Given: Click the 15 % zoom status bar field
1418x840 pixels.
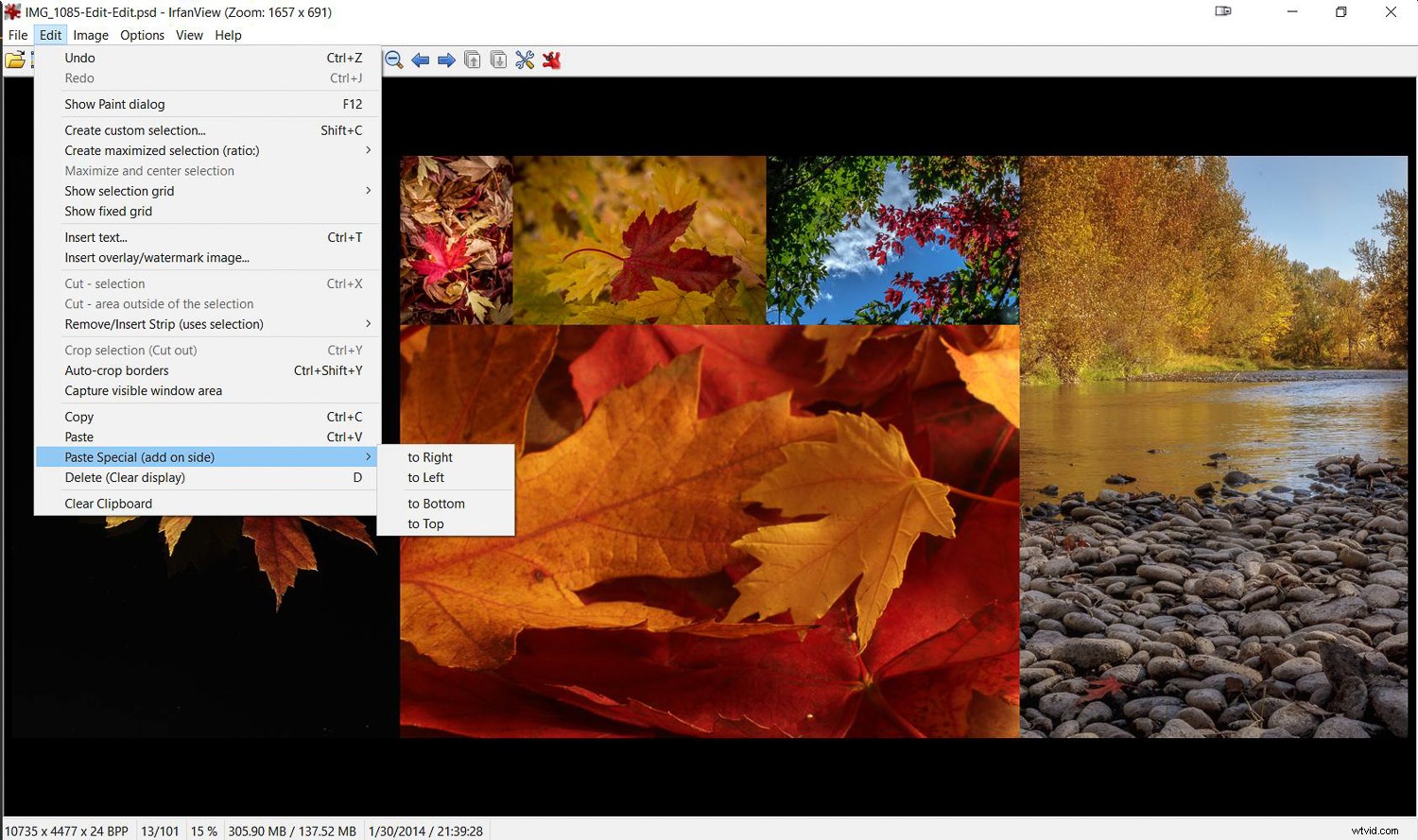Looking at the screenshot, I should 204,831.
